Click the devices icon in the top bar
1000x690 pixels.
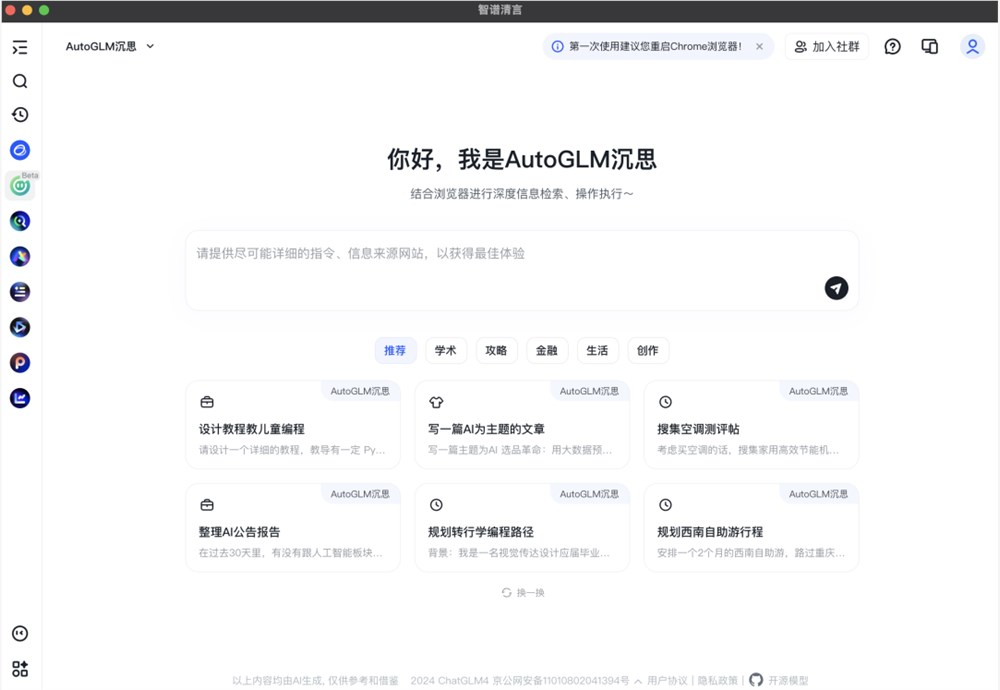pyautogui.click(x=930, y=46)
